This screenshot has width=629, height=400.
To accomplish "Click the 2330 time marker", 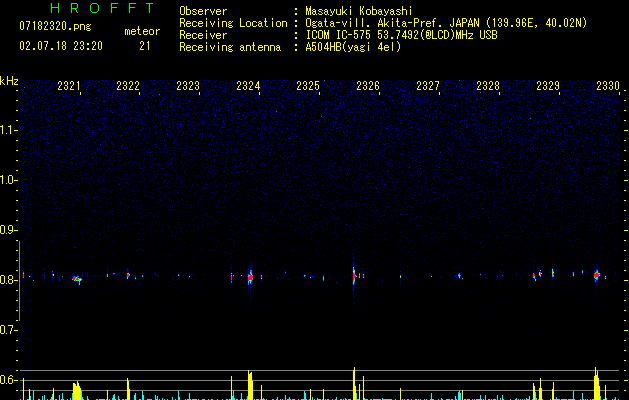I will coord(608,85).
